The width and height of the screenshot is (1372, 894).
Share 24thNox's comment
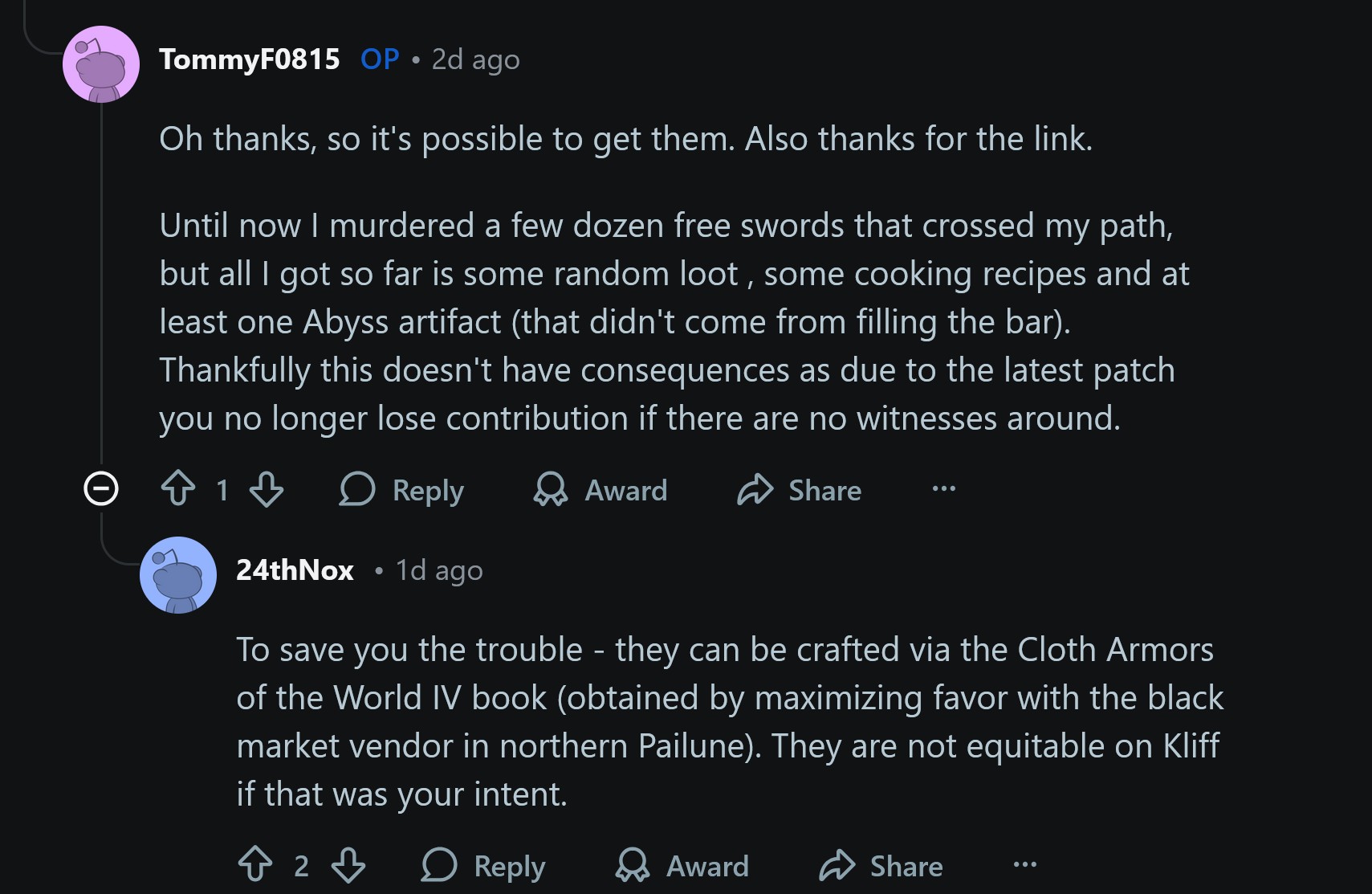tap(881, 866)
